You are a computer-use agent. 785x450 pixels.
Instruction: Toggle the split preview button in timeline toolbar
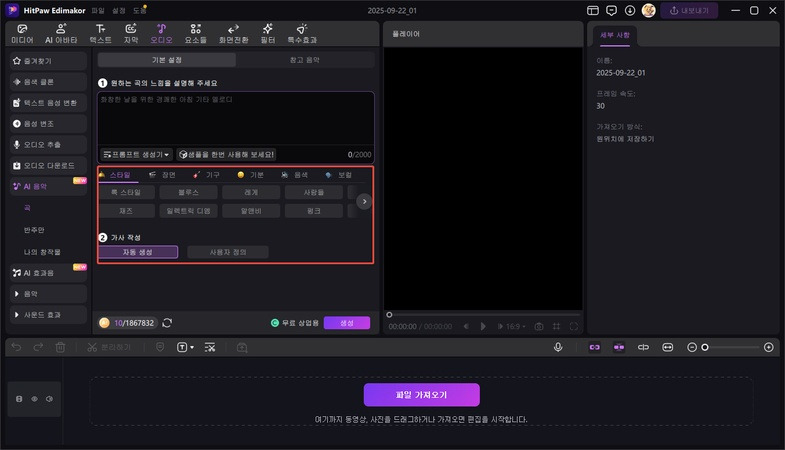(643, 347)
